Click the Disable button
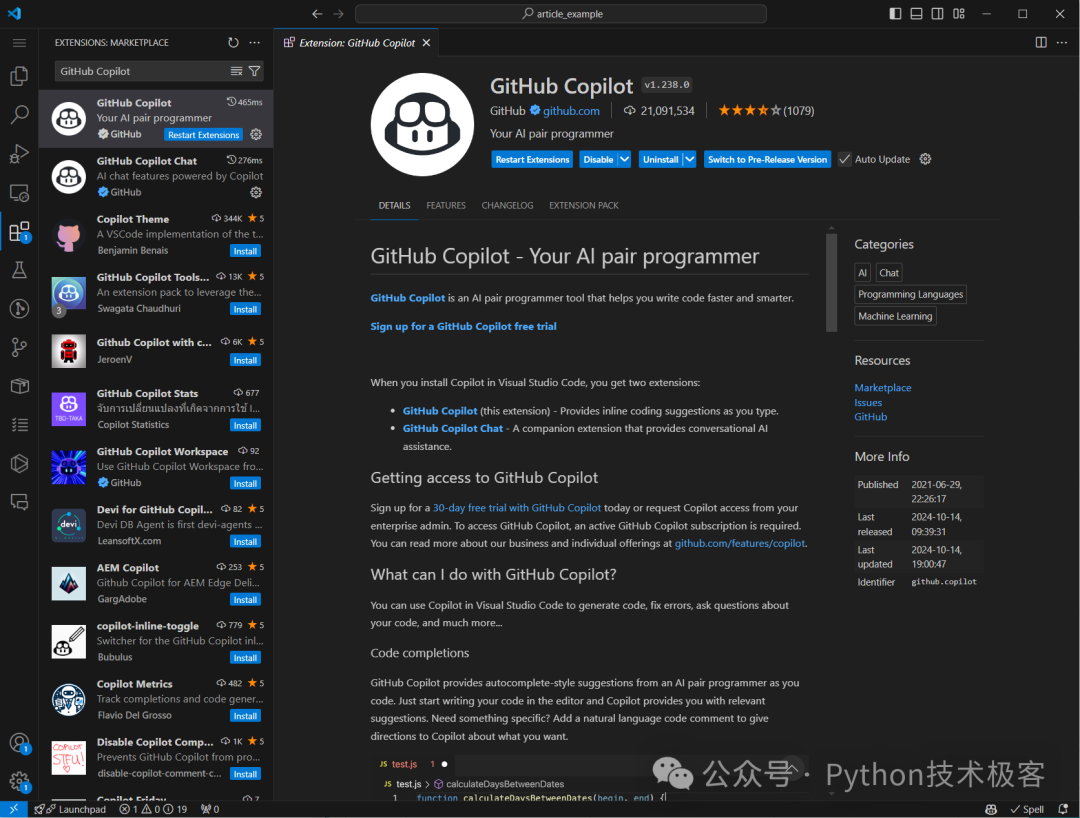The width and height of the screenshot is (1080, 818). 598,159
